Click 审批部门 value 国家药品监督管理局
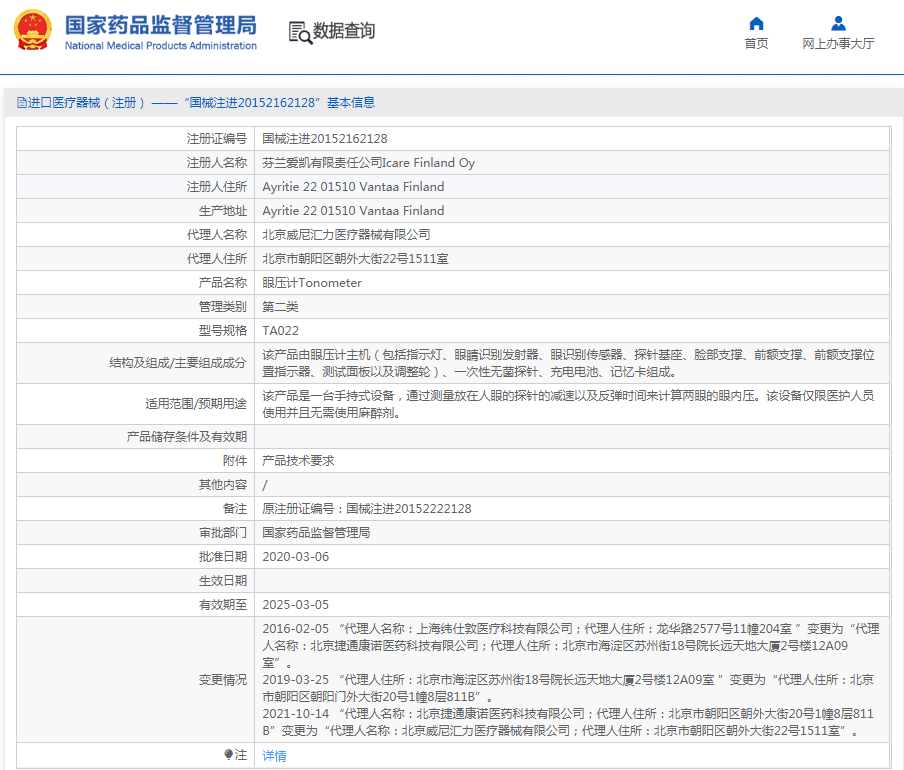904x770 pixels. point(316,533)
